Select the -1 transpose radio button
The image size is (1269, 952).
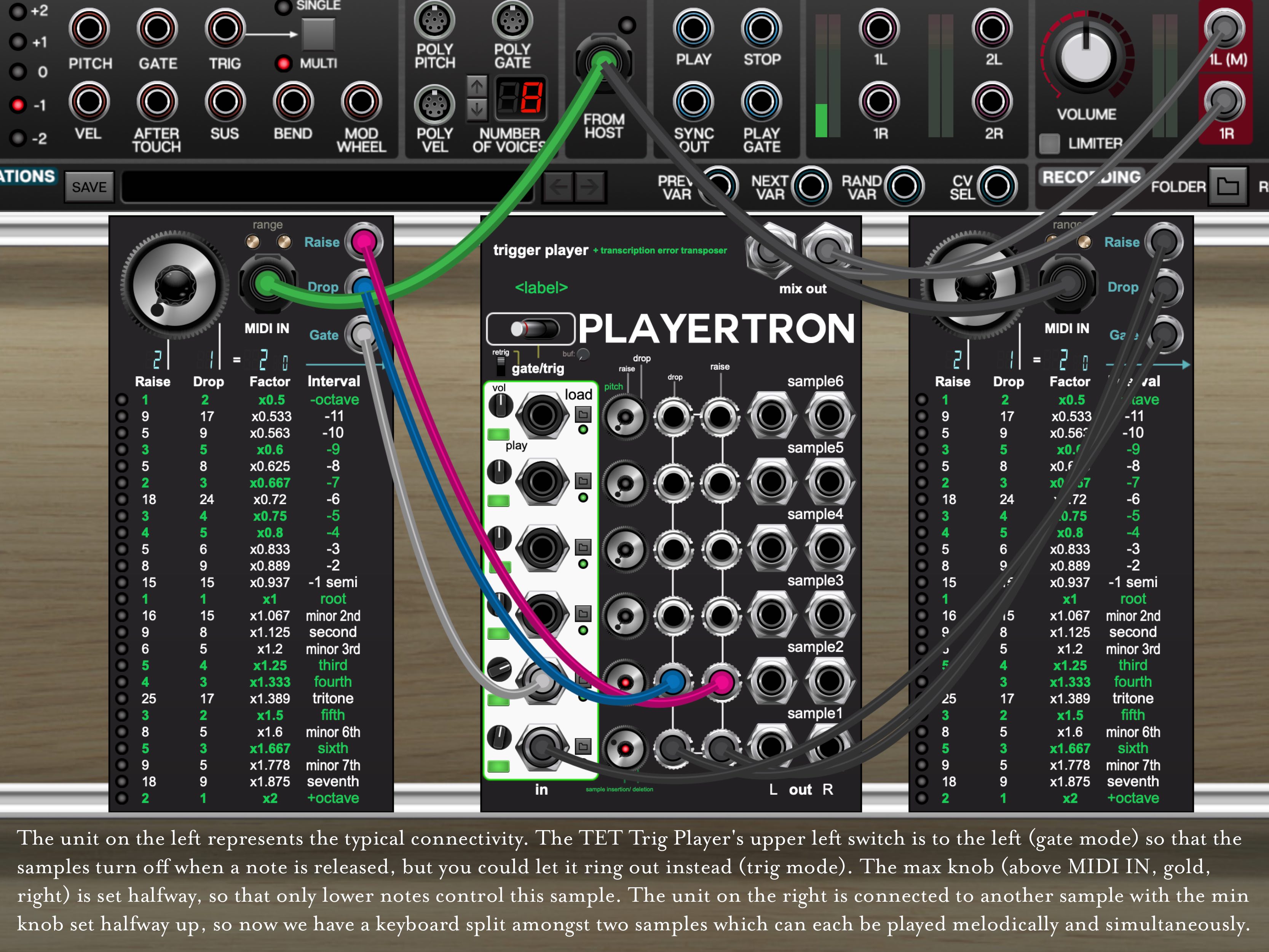click(18, 105)
